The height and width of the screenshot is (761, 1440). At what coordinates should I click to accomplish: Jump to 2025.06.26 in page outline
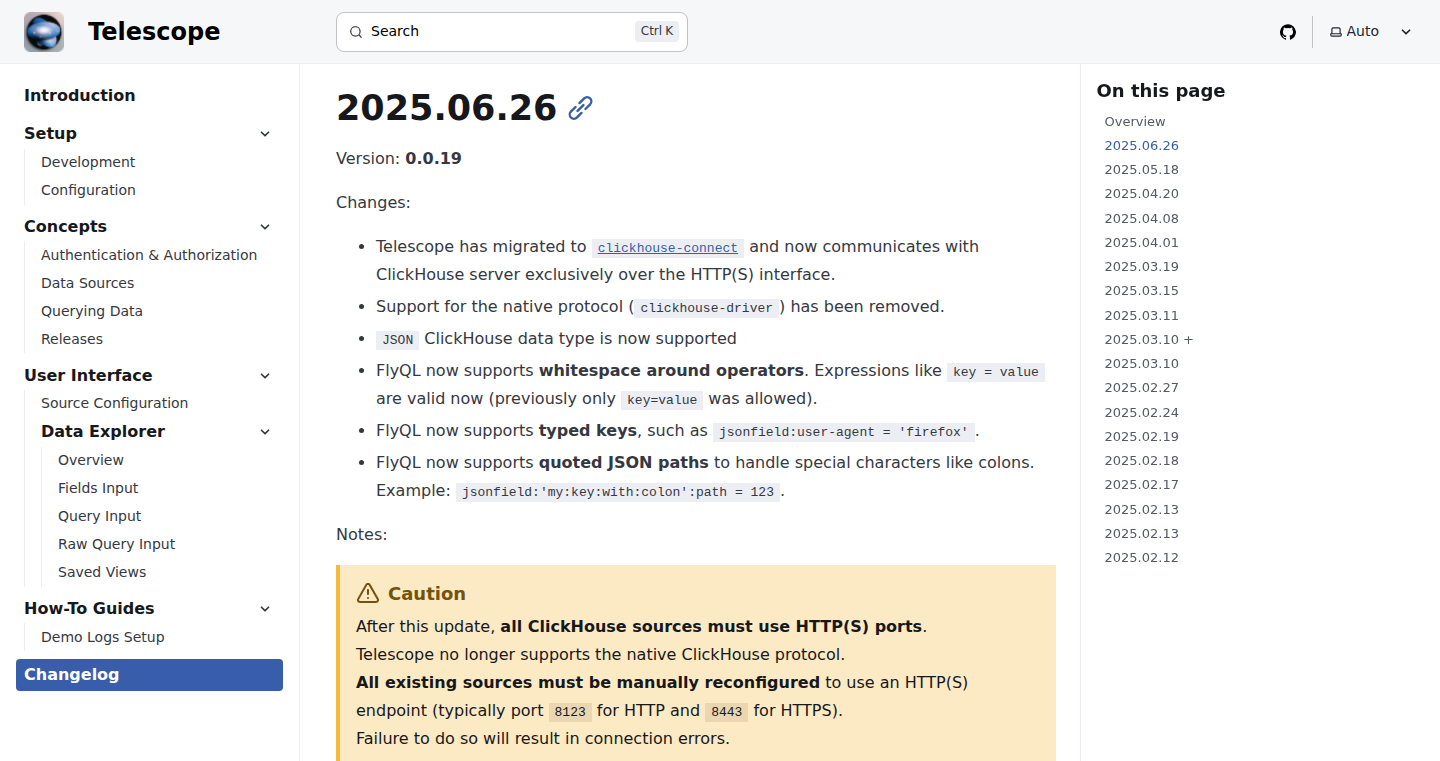[x=1141, y=146]
